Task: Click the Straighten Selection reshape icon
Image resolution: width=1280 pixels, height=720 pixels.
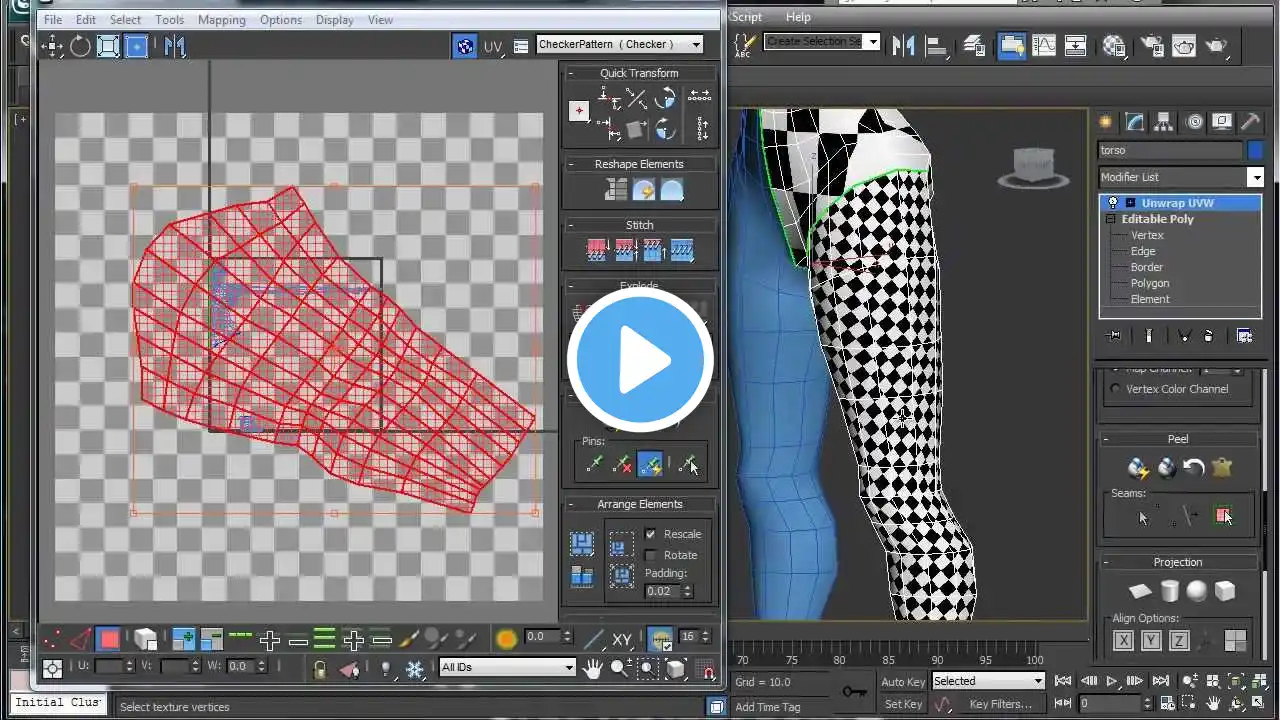Action: 615,189
